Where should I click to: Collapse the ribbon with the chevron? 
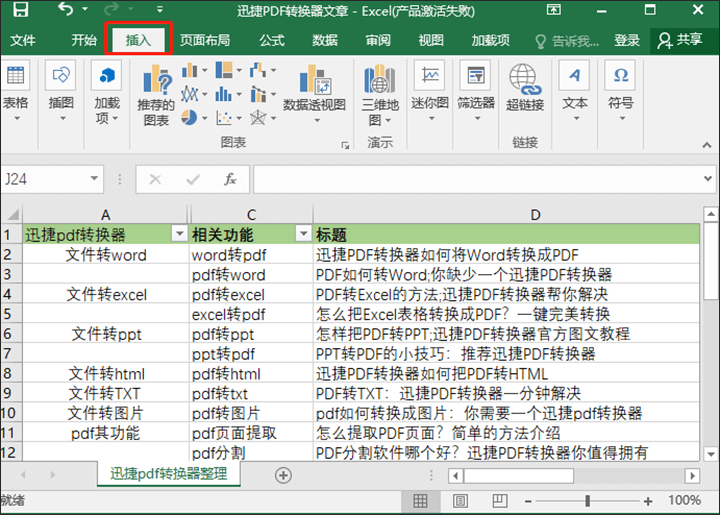[x=707, y=145]
